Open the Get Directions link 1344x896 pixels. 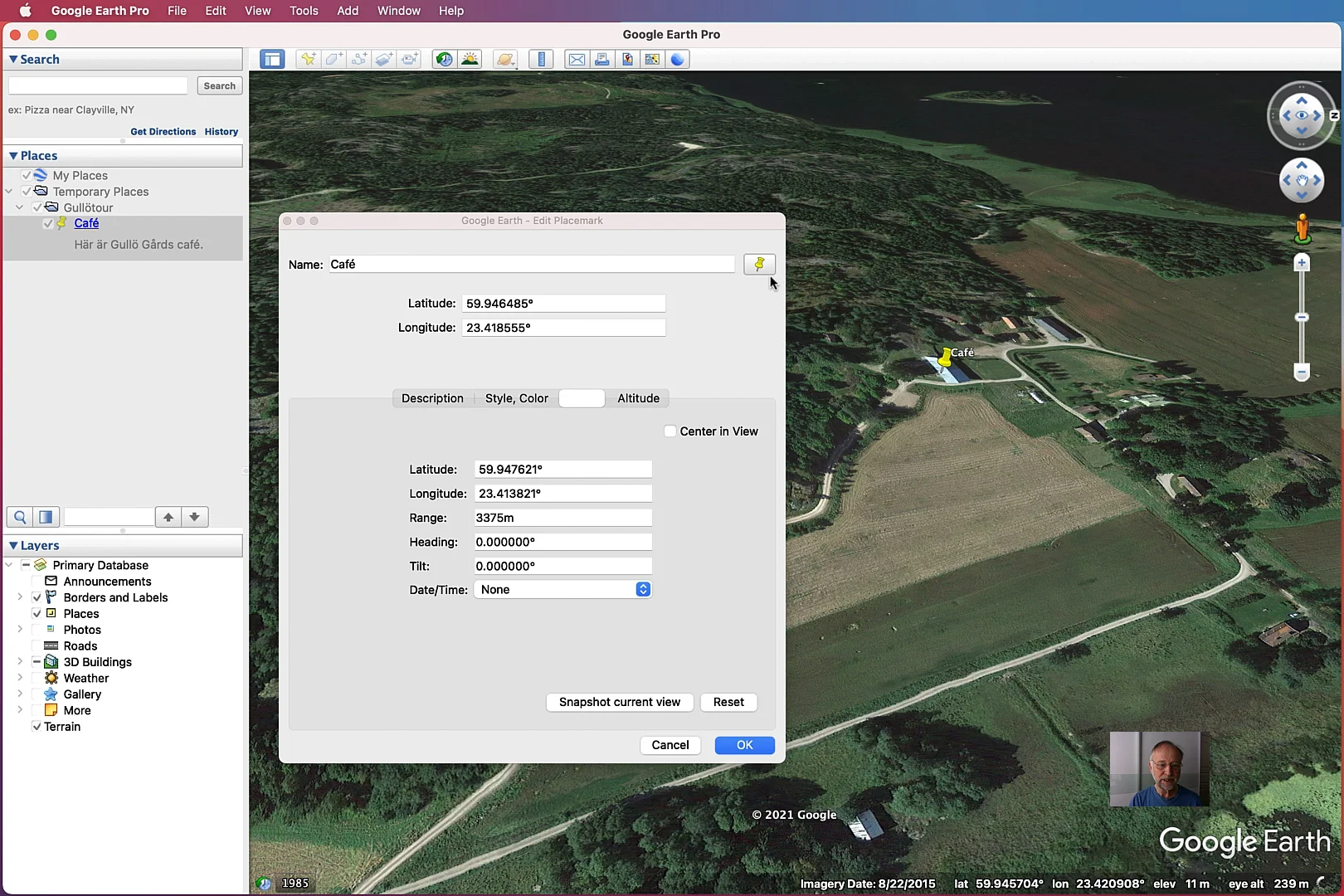click(x=163, y=132)
